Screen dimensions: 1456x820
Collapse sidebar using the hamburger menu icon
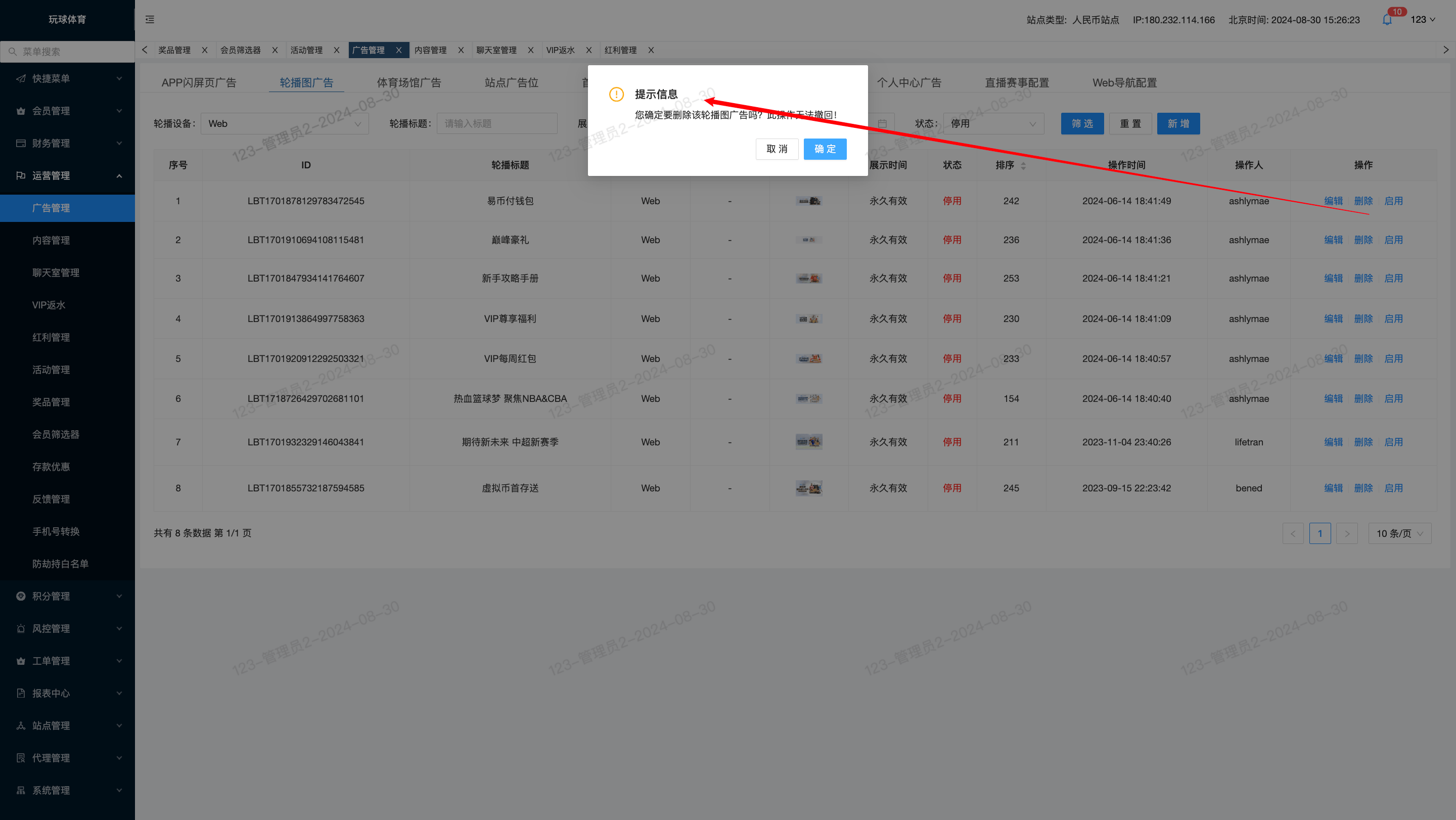(150, 20)
